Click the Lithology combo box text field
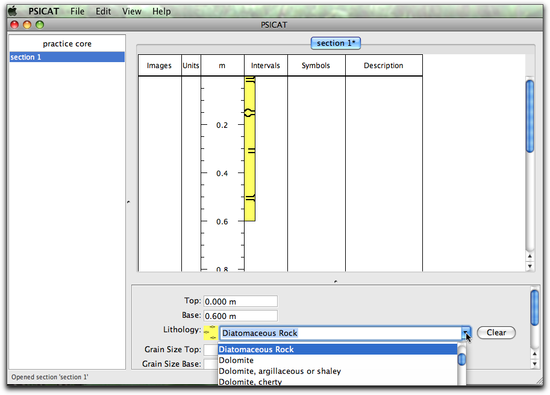This screenshot has height=395, width=550. 340,333
